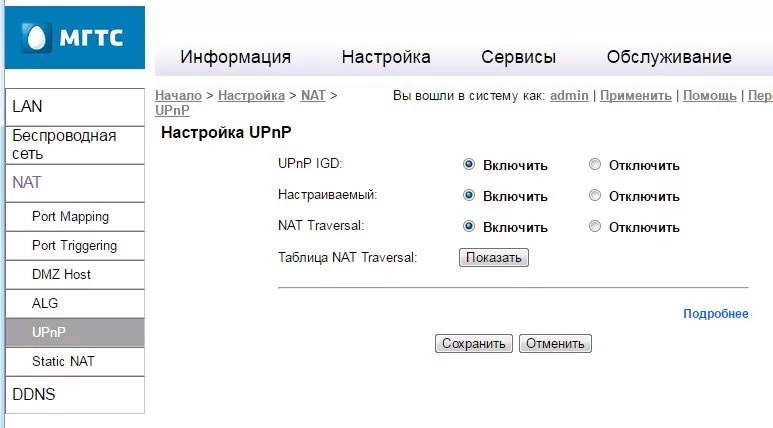Click the Отменить button
This screenshot has height=428, width=773.
pos(555,343)
